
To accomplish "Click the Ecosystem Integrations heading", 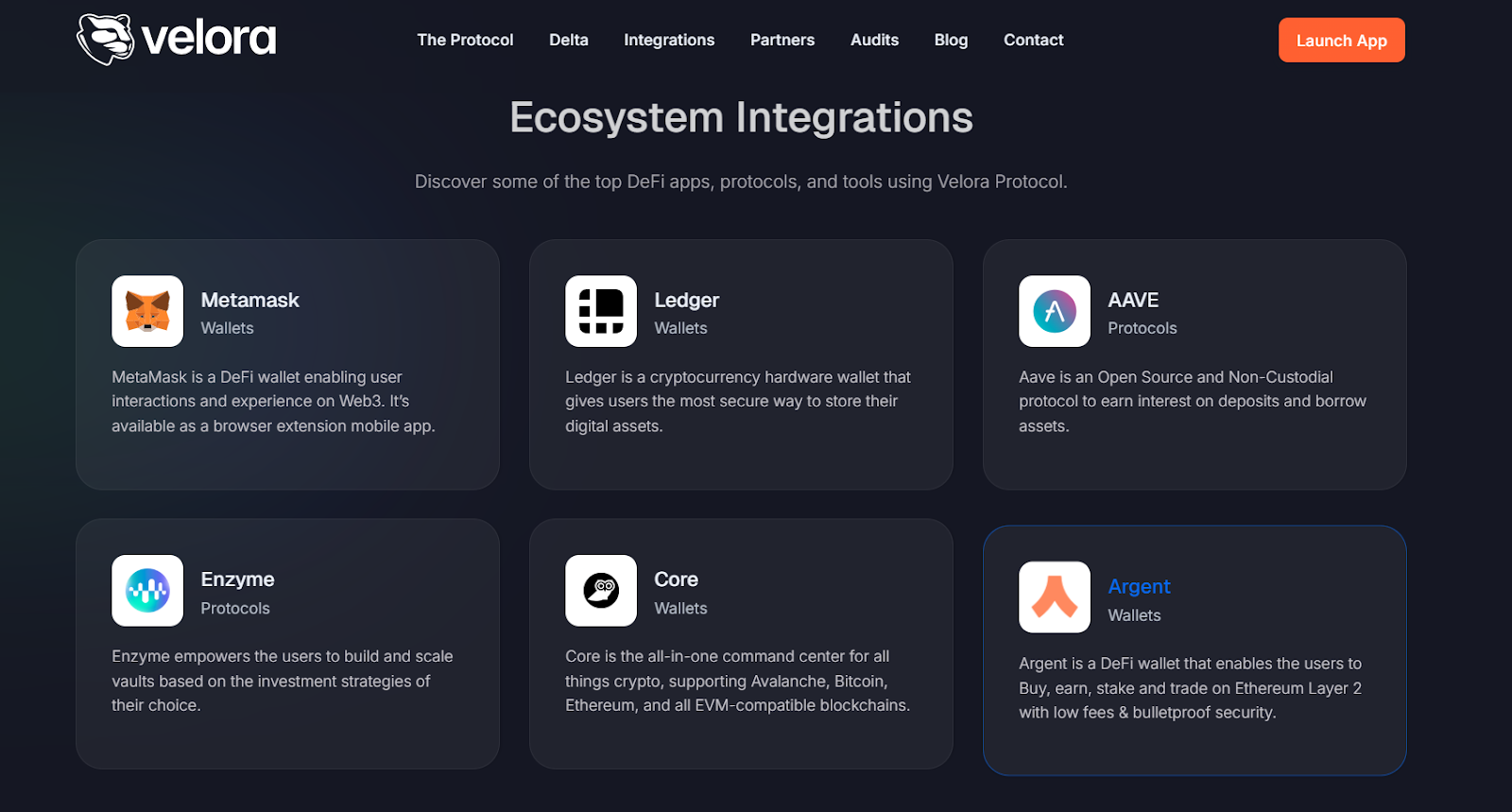I will coord(741,118).
